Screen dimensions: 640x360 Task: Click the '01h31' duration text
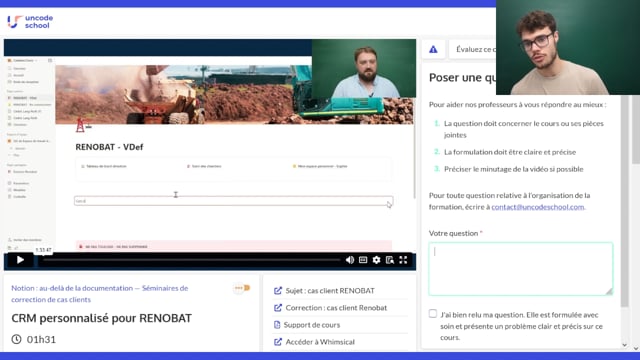point(41,340)
